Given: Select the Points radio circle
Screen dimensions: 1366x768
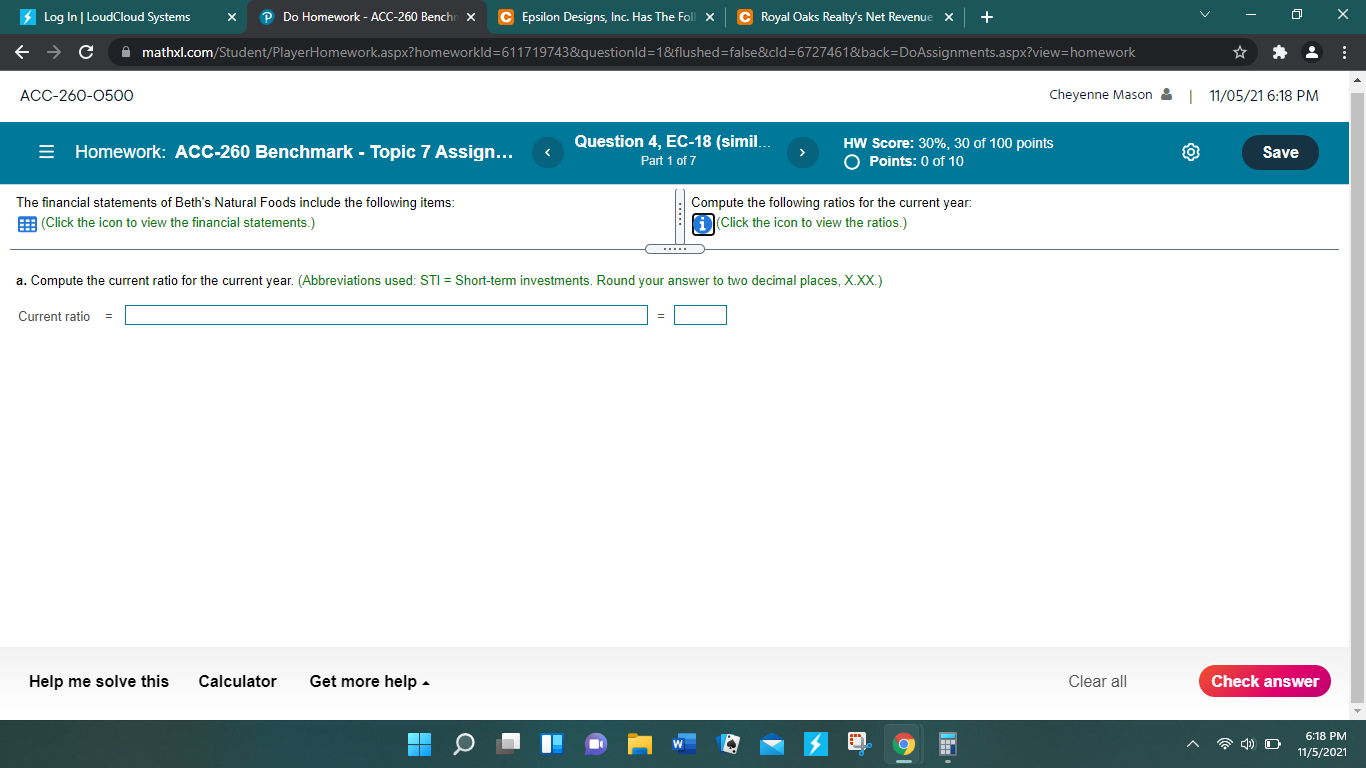Looking at the screenshot, I should point(851,160).
